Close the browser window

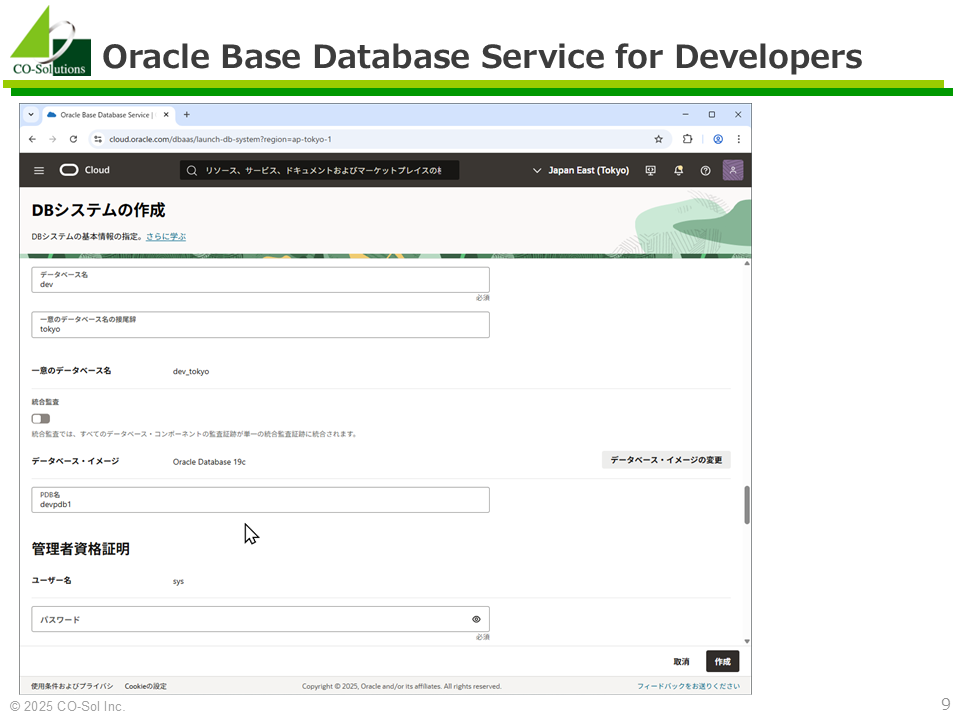[738, 114]
